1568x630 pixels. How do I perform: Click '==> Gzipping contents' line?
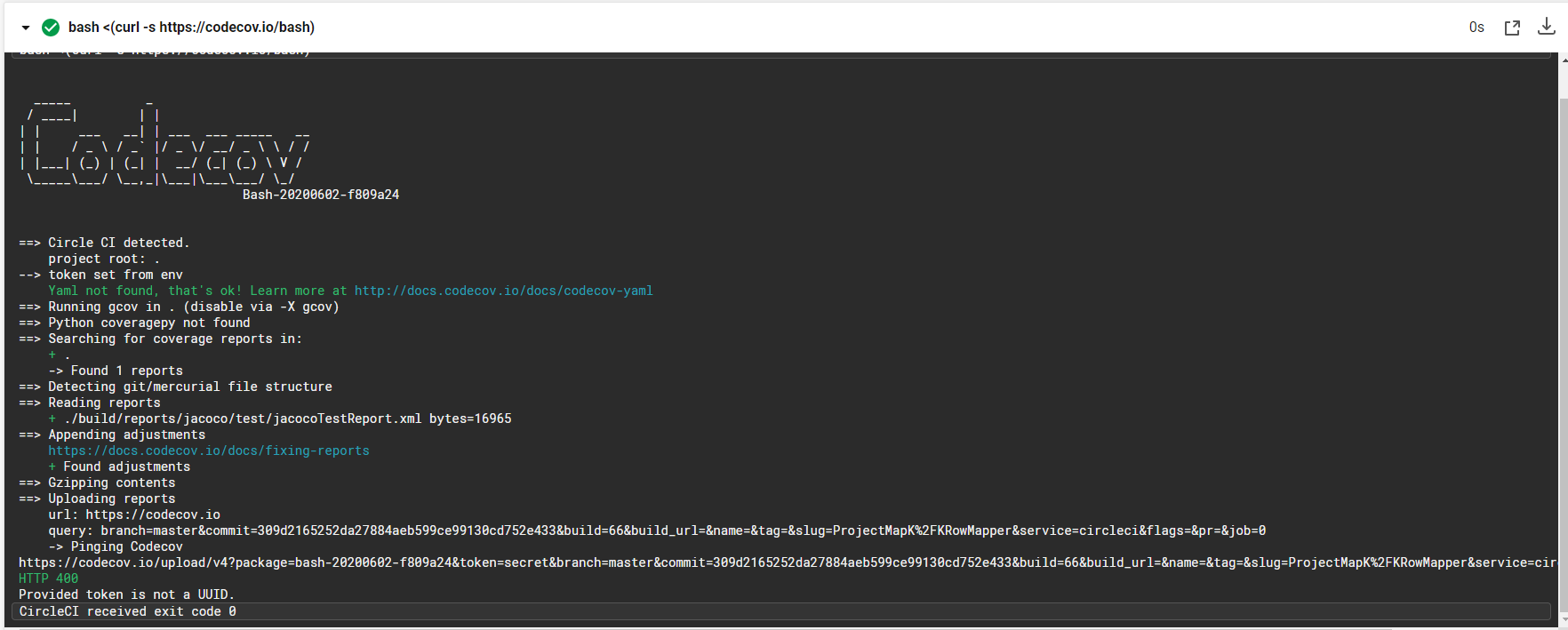[x=97, y=482]
